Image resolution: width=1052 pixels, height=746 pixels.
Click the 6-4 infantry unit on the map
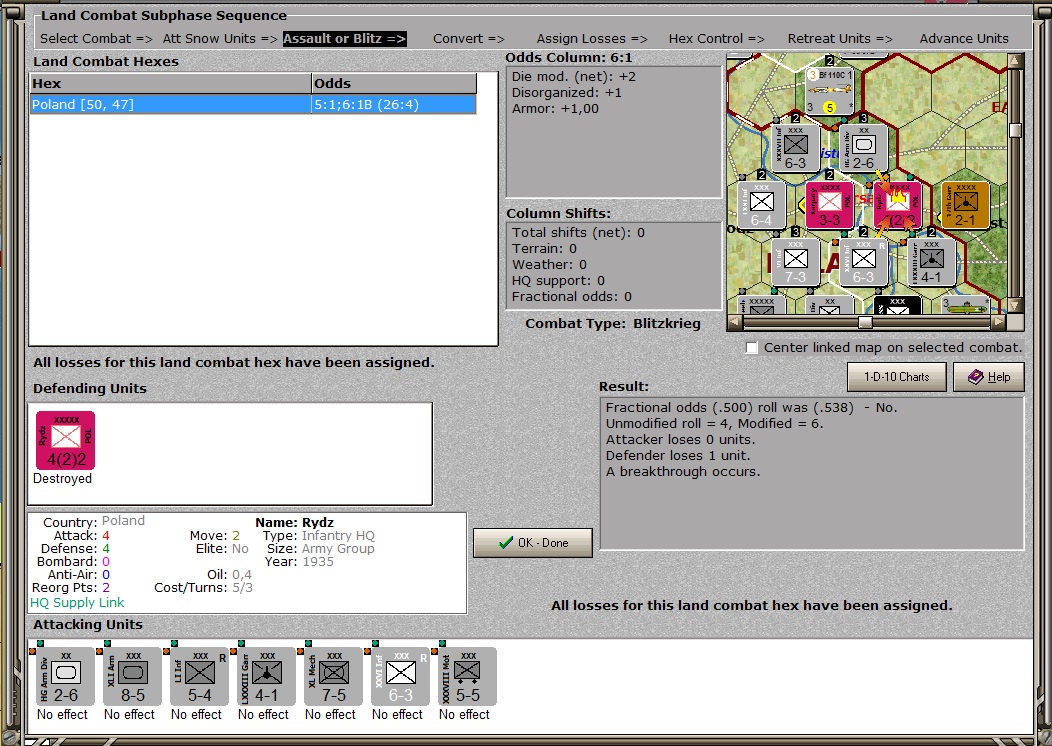pos(761,205)
